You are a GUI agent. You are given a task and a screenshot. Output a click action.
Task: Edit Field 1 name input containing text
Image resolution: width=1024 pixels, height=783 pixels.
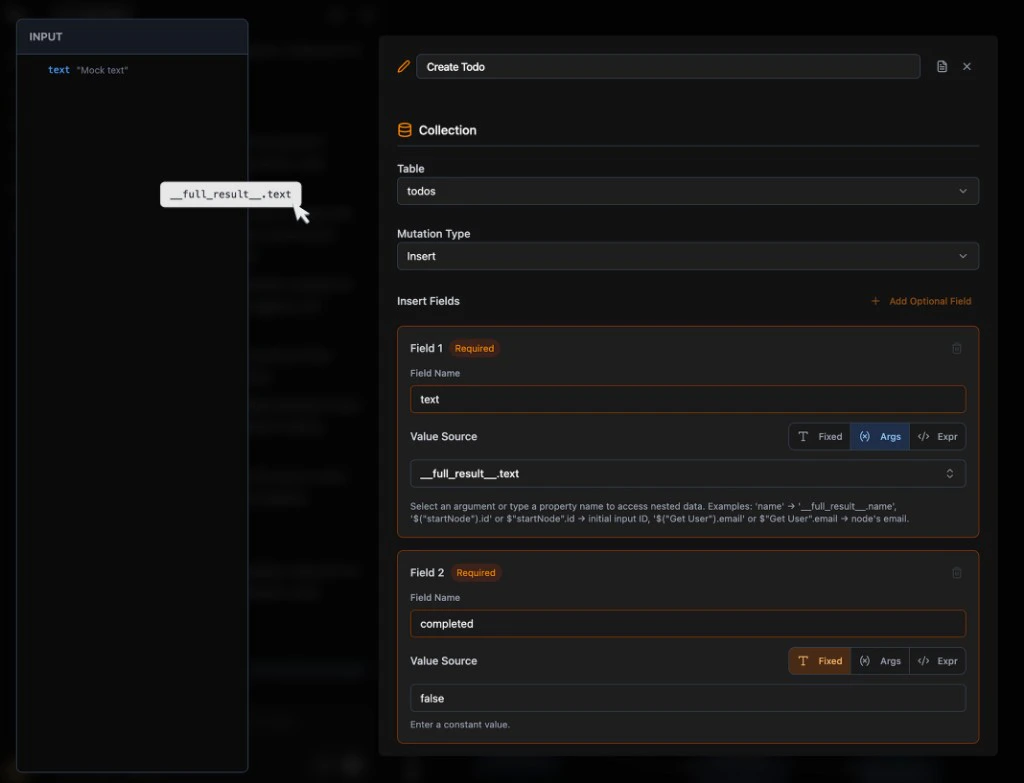point(688,399)
